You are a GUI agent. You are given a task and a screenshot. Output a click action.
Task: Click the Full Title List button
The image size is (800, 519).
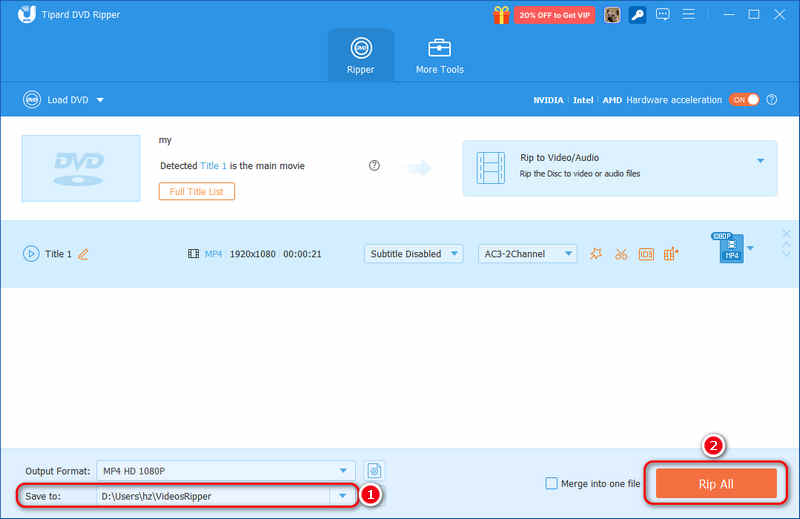click(196, 191)
